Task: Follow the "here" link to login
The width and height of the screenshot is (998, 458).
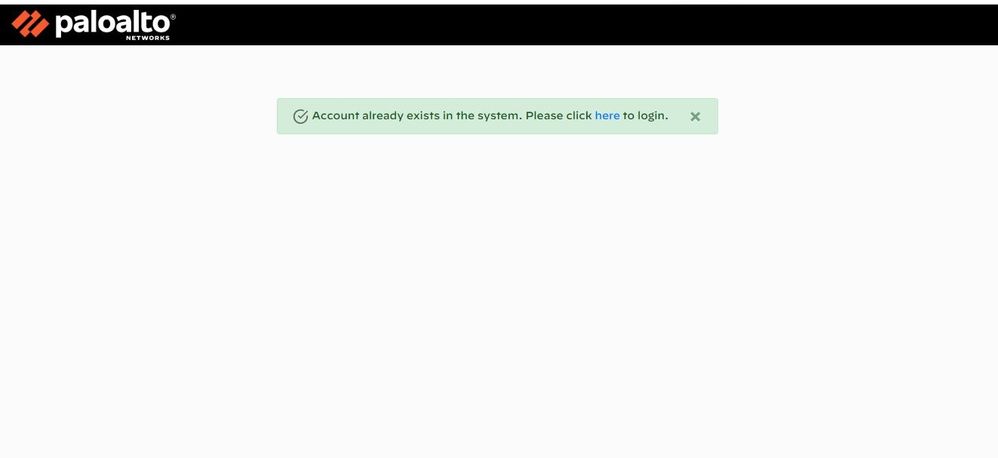Action: click(607, 116)
